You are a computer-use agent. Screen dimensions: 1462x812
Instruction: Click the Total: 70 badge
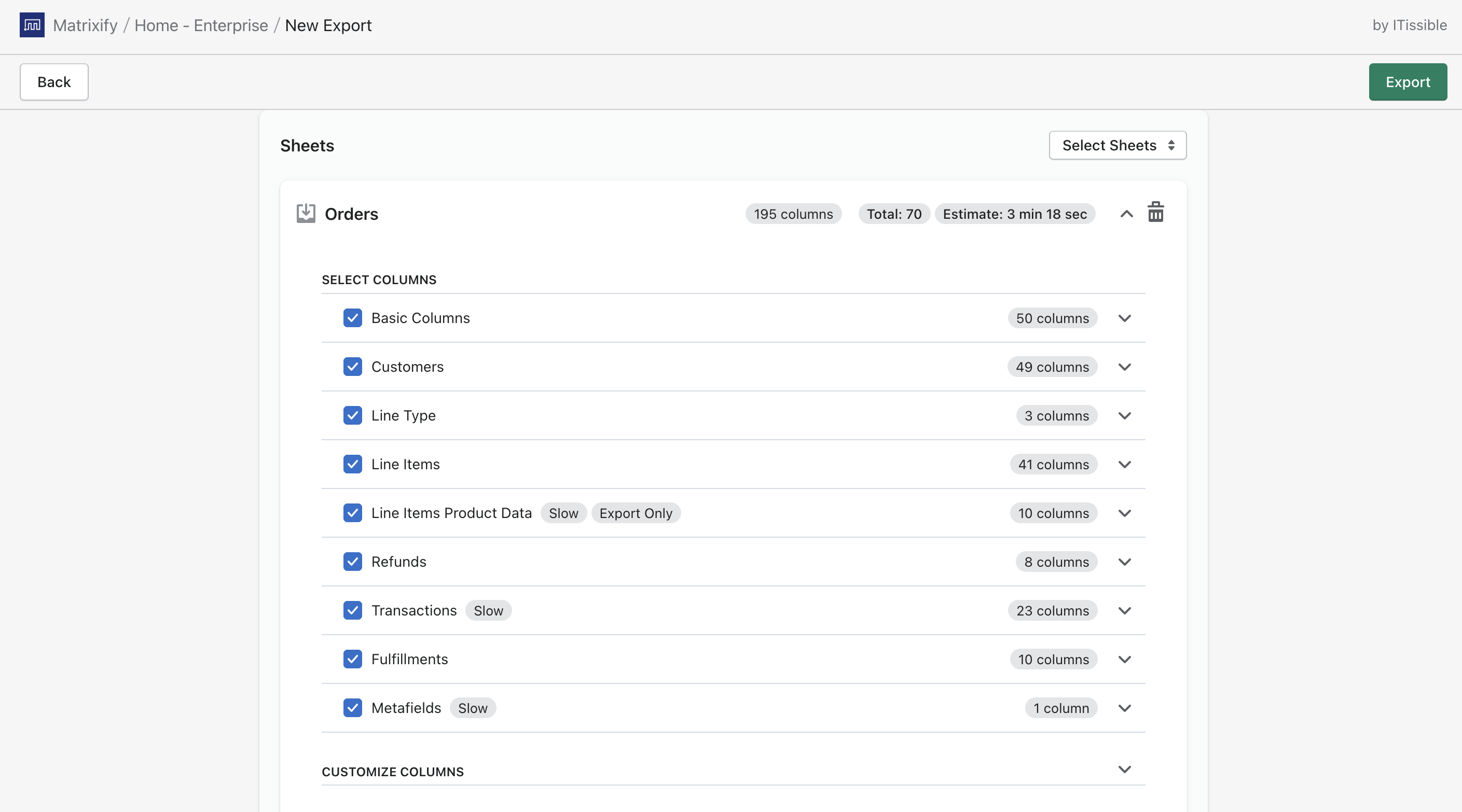[894, 214]
